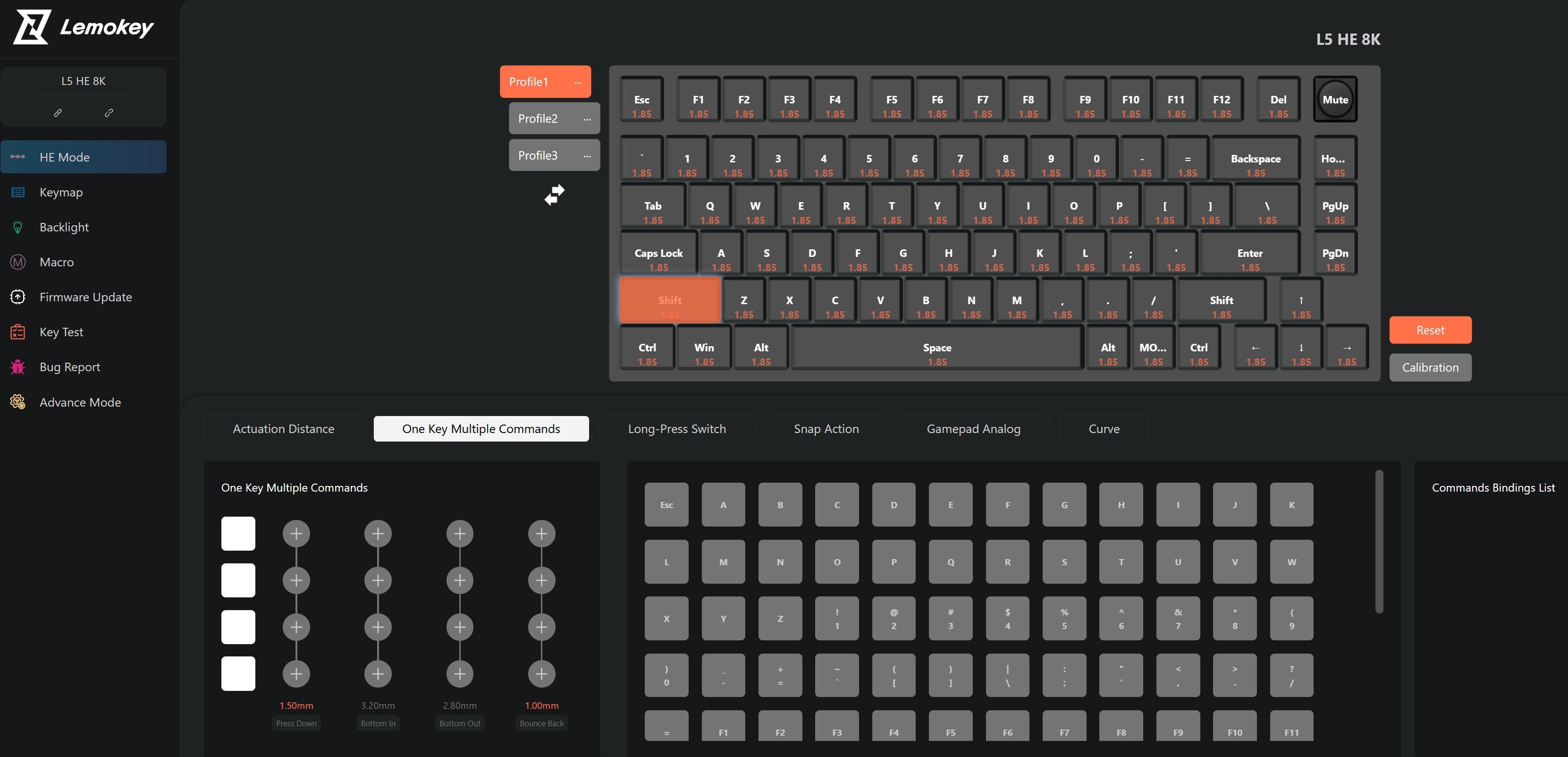Viewport: 1568px width, 757px height.
Task: Click the Macro sidebar icon
Action: pos(17,261)
